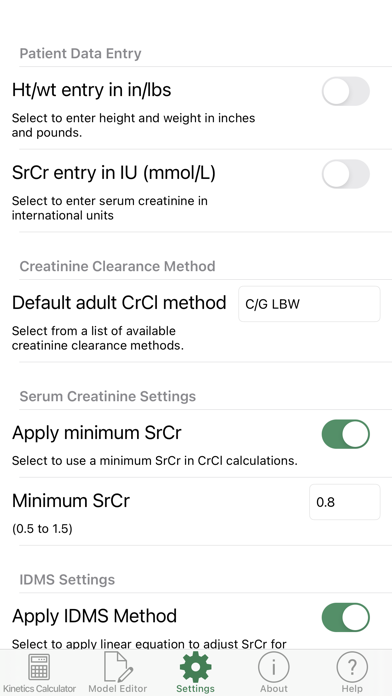Disable Apply minimum SrCr switch

[345, 434]
